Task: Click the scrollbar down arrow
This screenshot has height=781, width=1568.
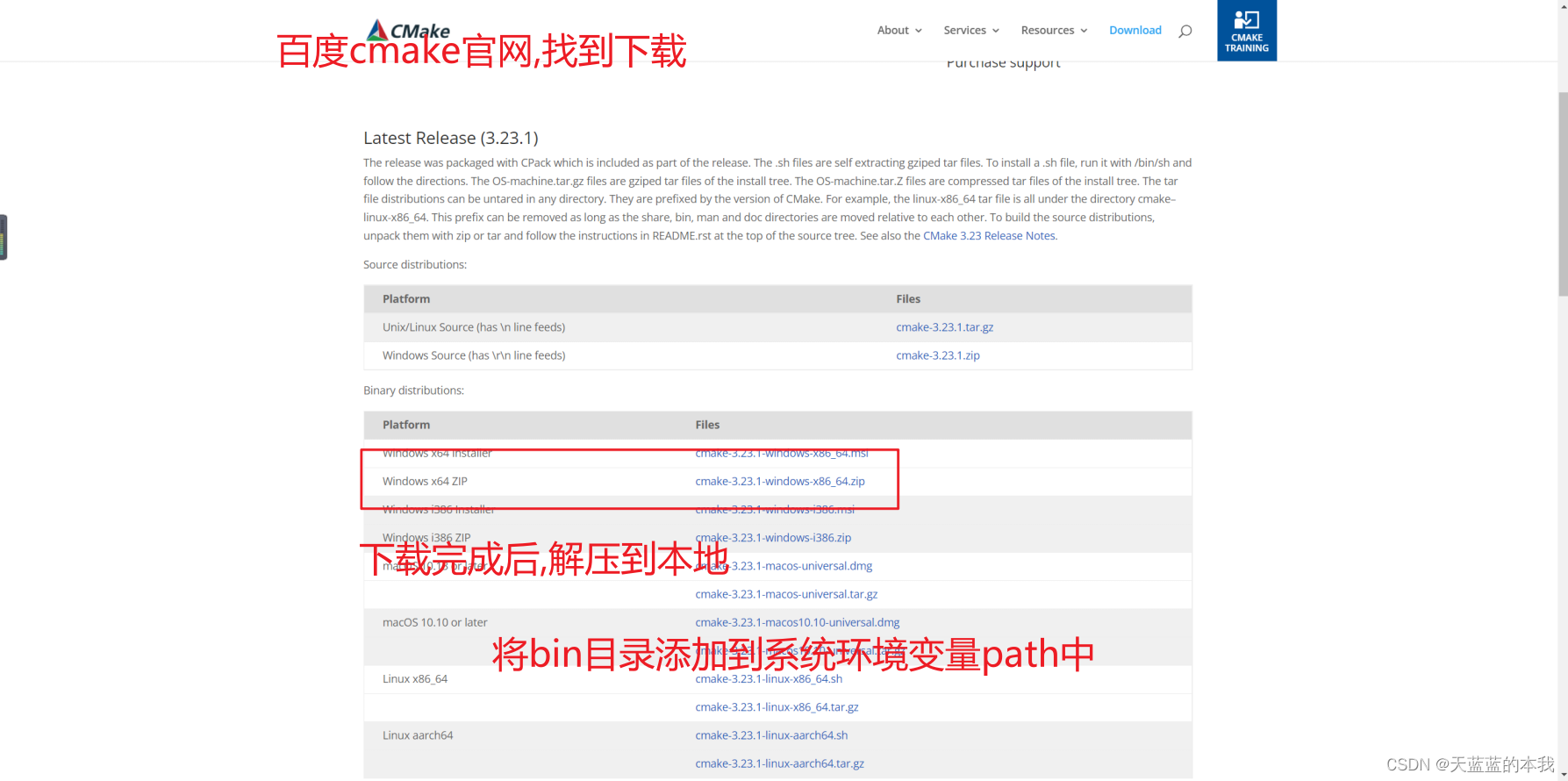Action: 1563,776
